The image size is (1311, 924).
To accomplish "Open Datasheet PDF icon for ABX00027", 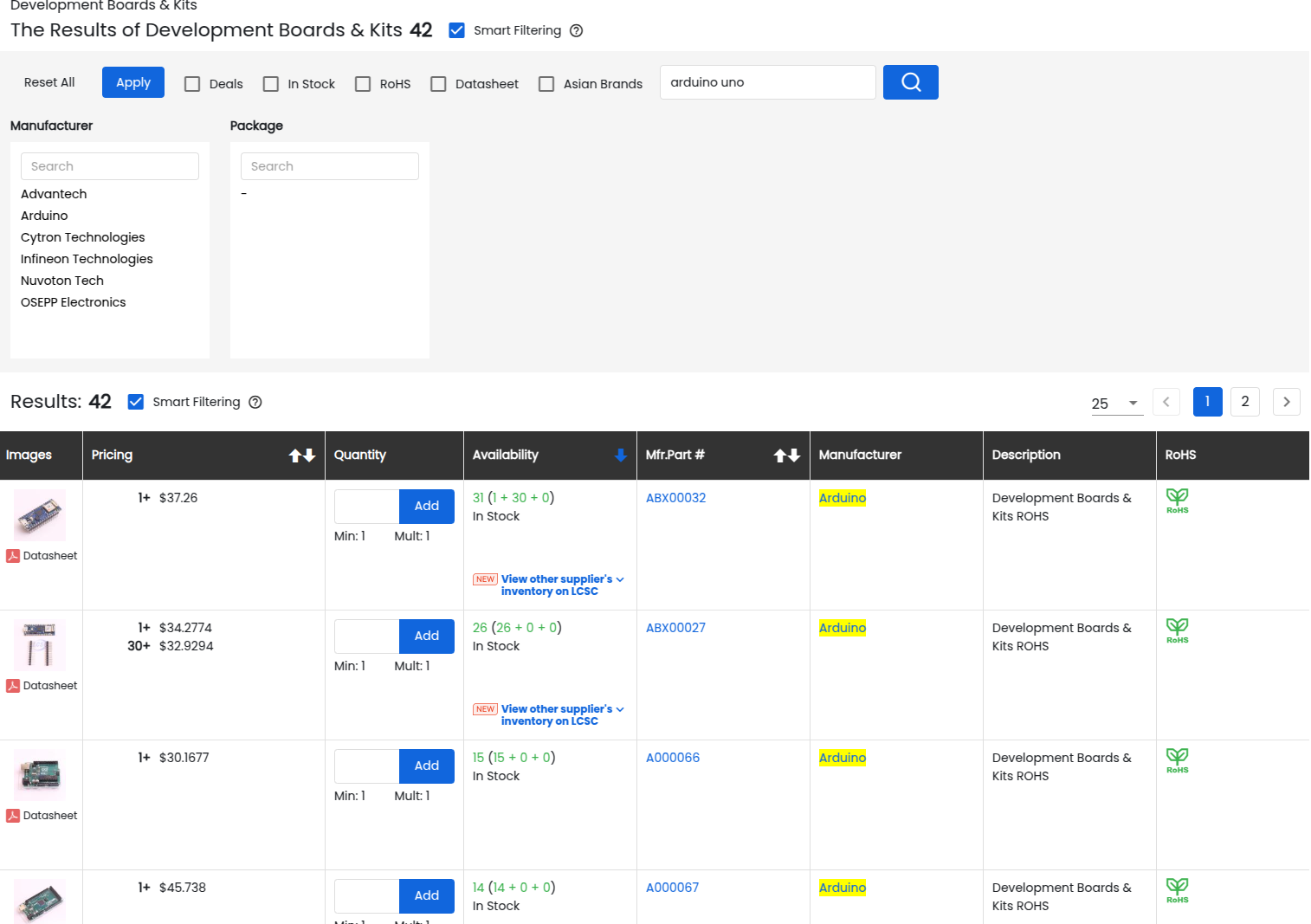I will pyautogui.click(x=13, y=686).
